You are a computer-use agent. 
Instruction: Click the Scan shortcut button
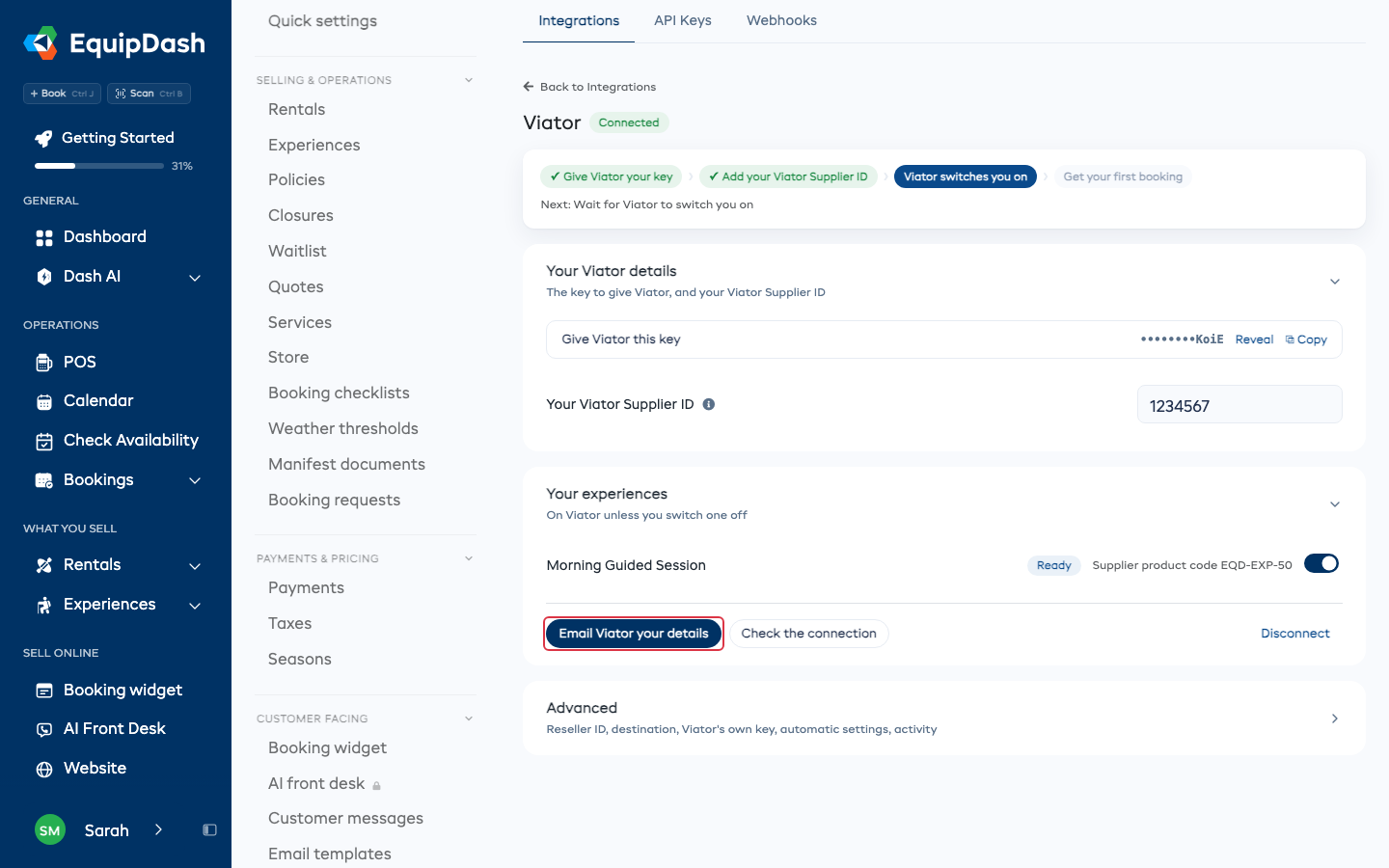(x=149, y=94)
